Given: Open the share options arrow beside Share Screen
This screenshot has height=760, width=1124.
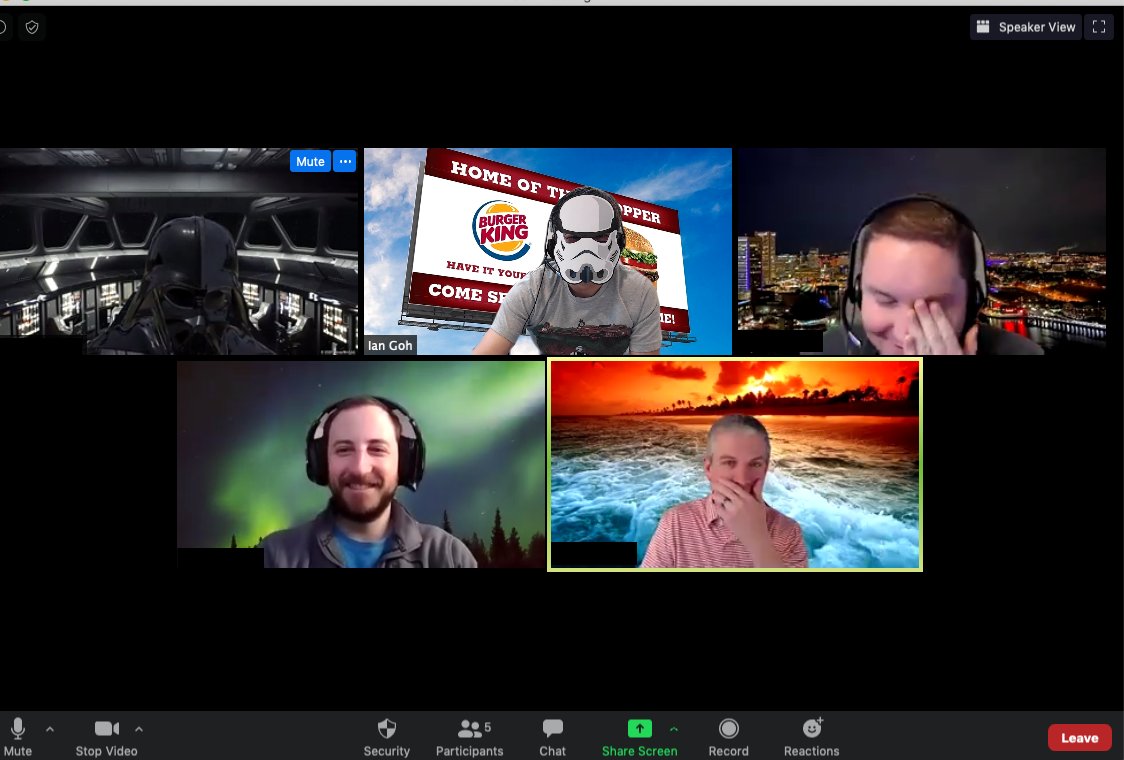Looking at the screenshot, I should pos(673,729).
